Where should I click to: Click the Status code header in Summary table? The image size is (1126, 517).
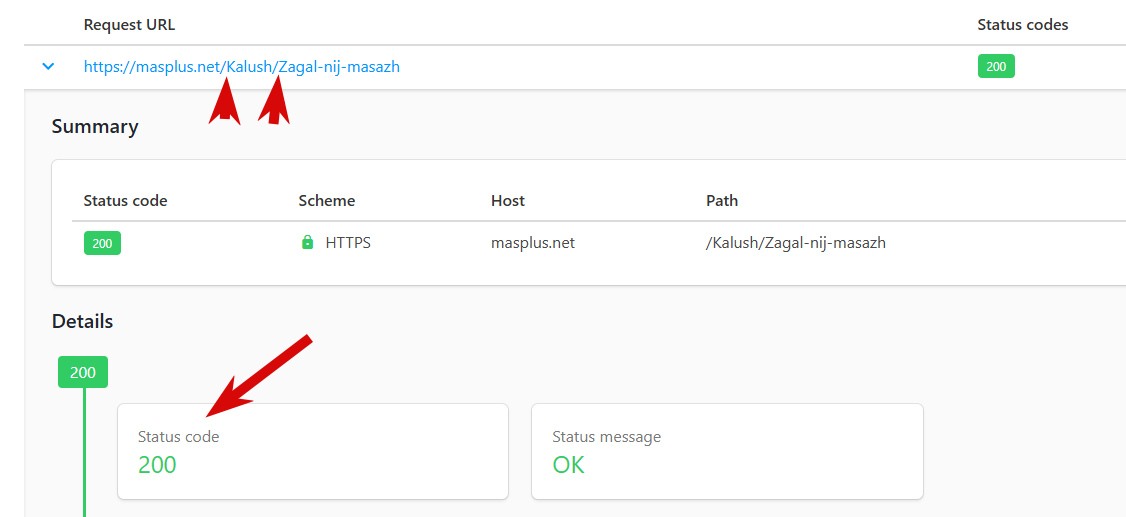(x=125, y=201)
